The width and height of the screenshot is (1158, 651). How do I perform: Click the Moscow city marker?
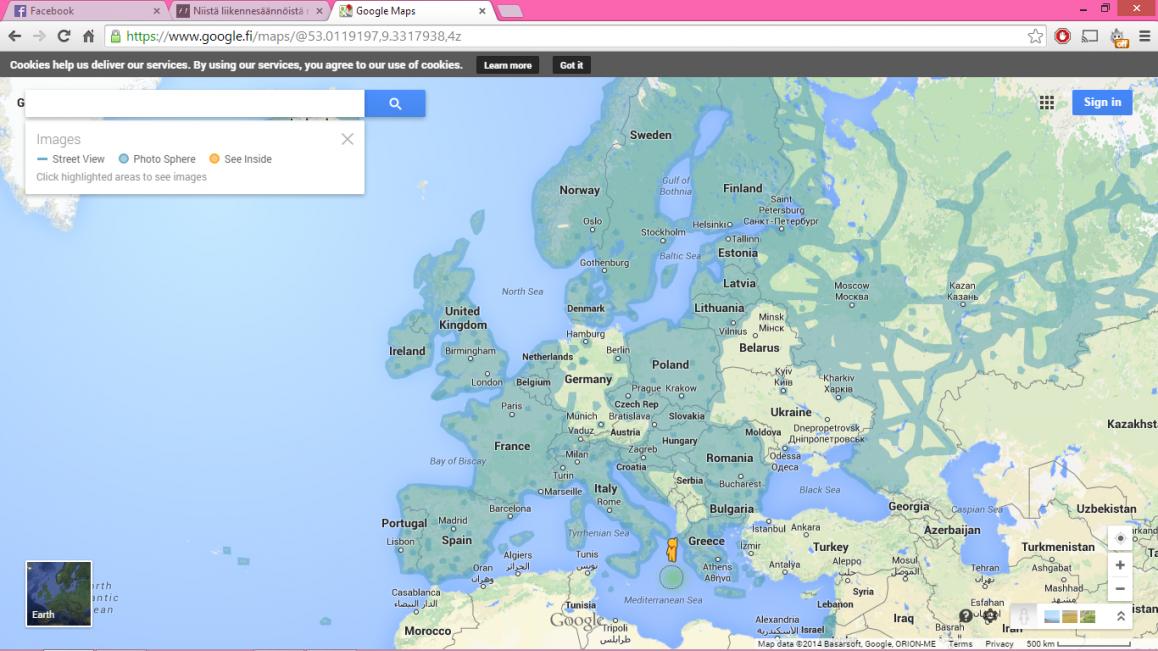pyautogui.click(x=852, y=304)
